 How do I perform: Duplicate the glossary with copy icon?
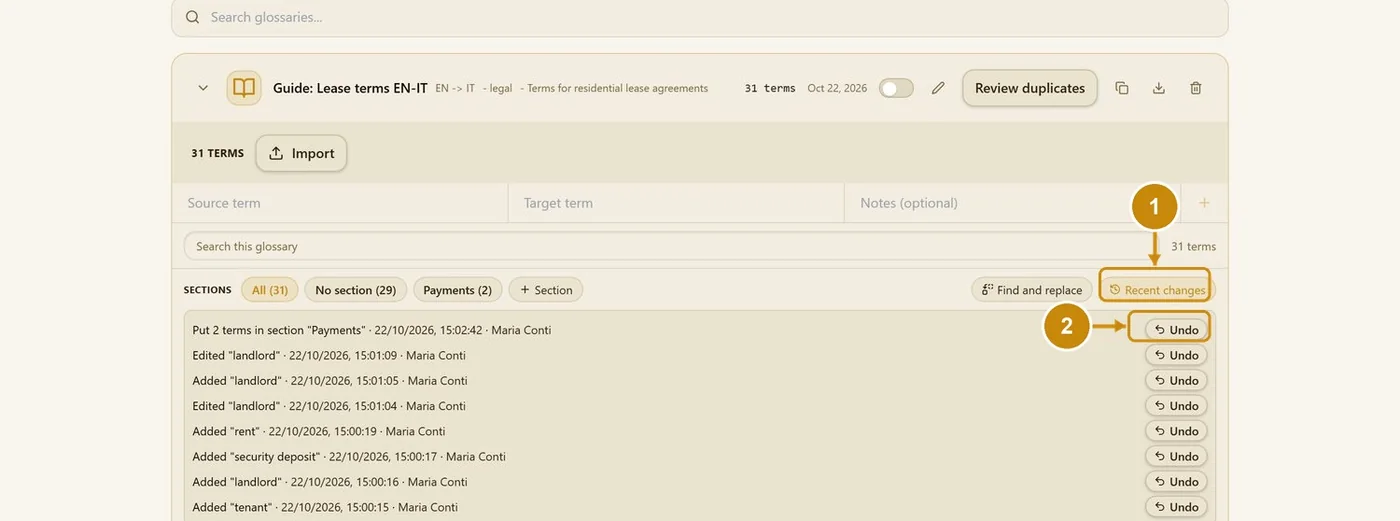[1122, 88]
